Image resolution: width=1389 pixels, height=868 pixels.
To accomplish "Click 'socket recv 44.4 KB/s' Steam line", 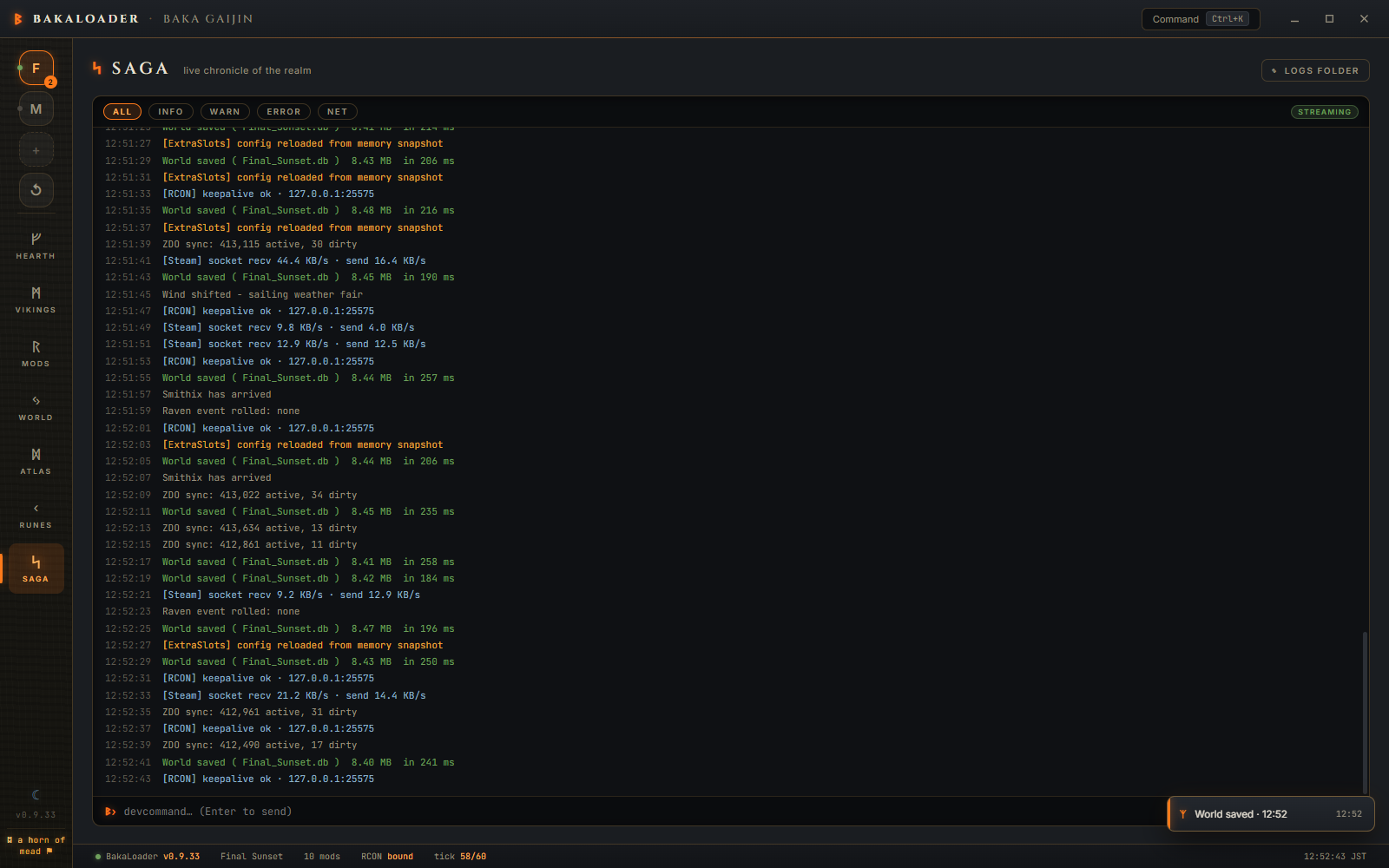I will click(x=294, y=261).
